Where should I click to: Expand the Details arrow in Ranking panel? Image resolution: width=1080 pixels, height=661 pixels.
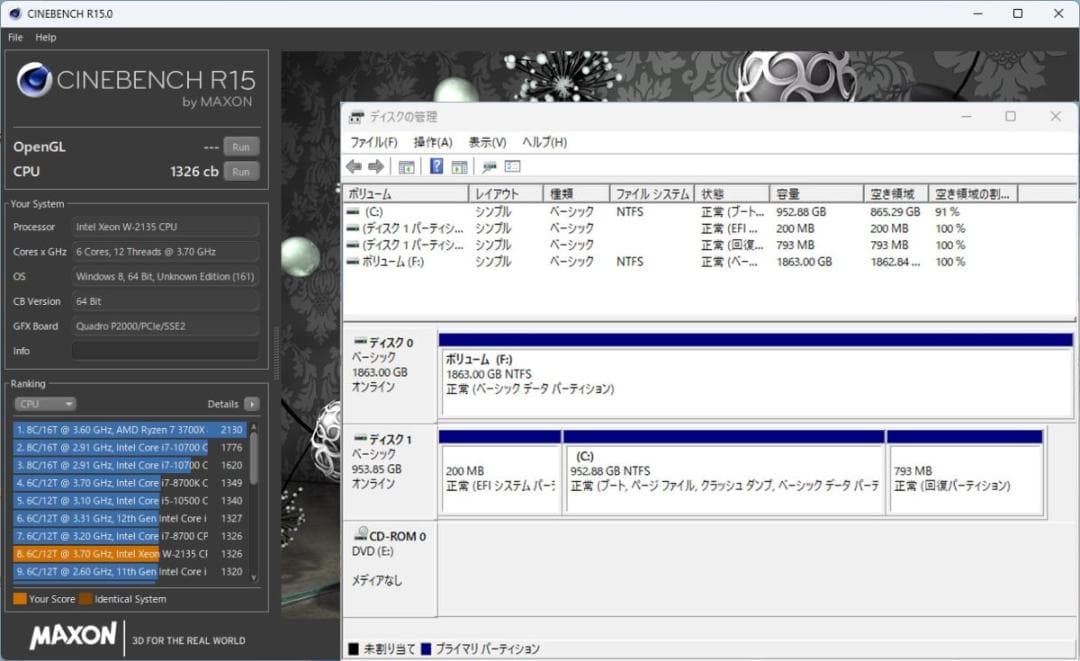(250, 404)
